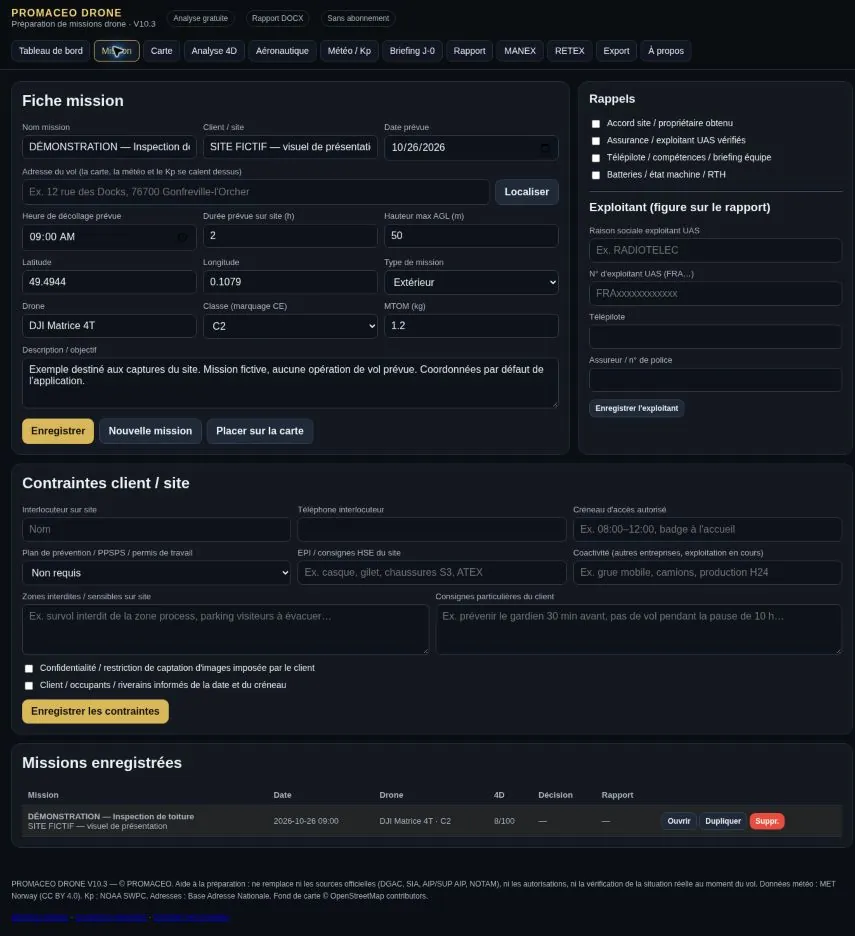Open the saved DÉMONSTRATION mission with Ouvrir

[679, 821]
